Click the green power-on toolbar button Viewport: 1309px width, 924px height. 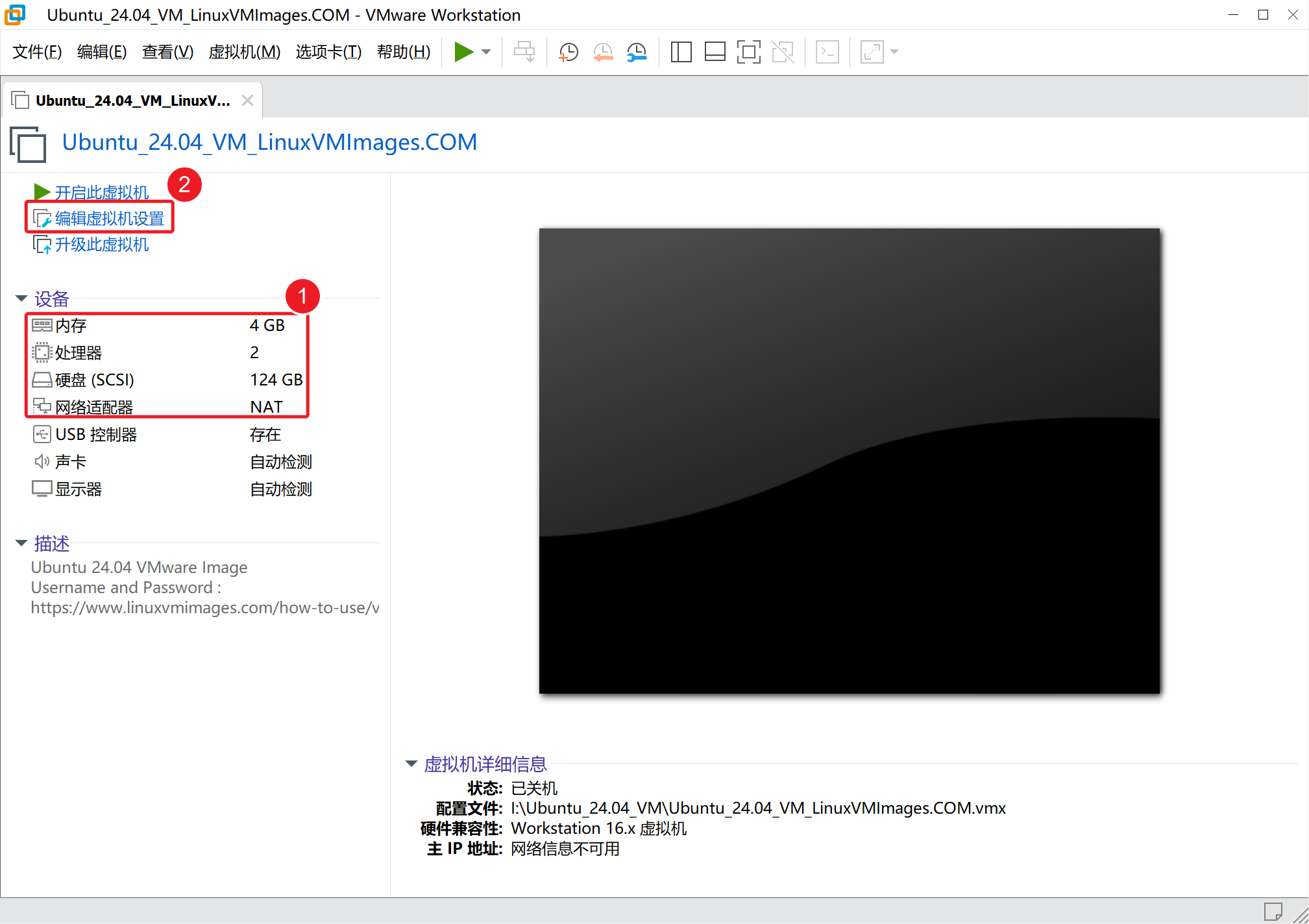[x=463, y=52]
